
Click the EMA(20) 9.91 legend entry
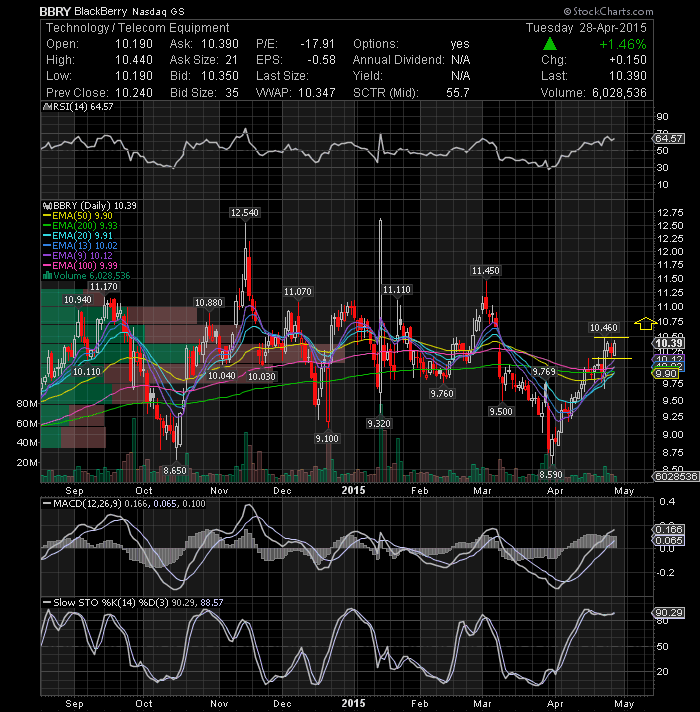click(82, 236)
